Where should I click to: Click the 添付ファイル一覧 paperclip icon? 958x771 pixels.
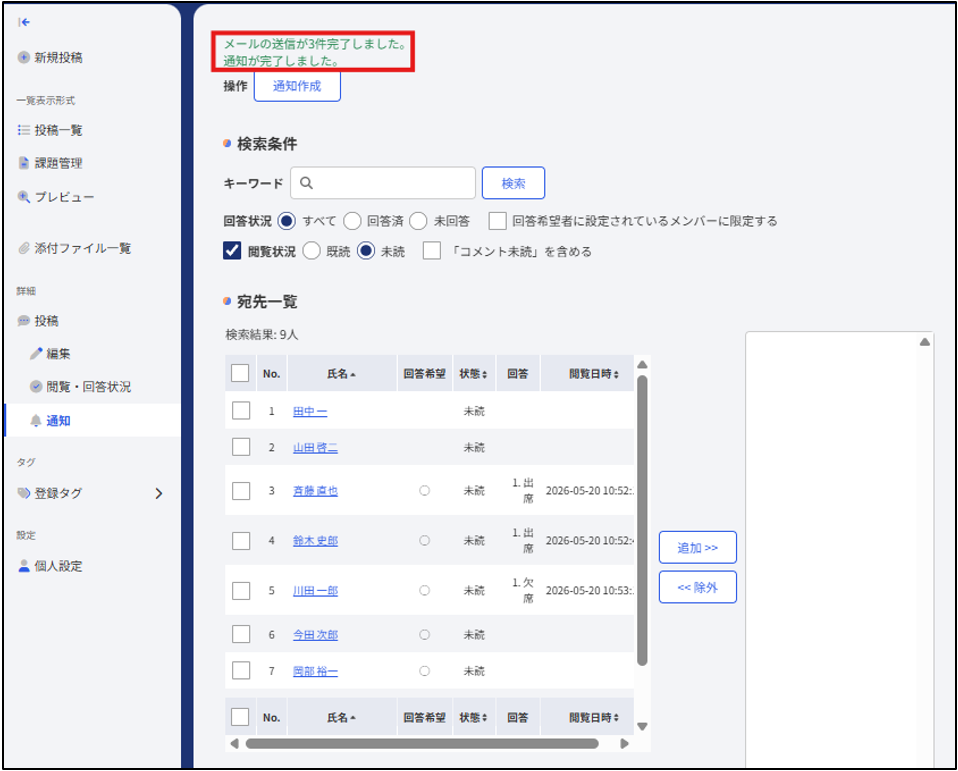(x=24, y=248)
